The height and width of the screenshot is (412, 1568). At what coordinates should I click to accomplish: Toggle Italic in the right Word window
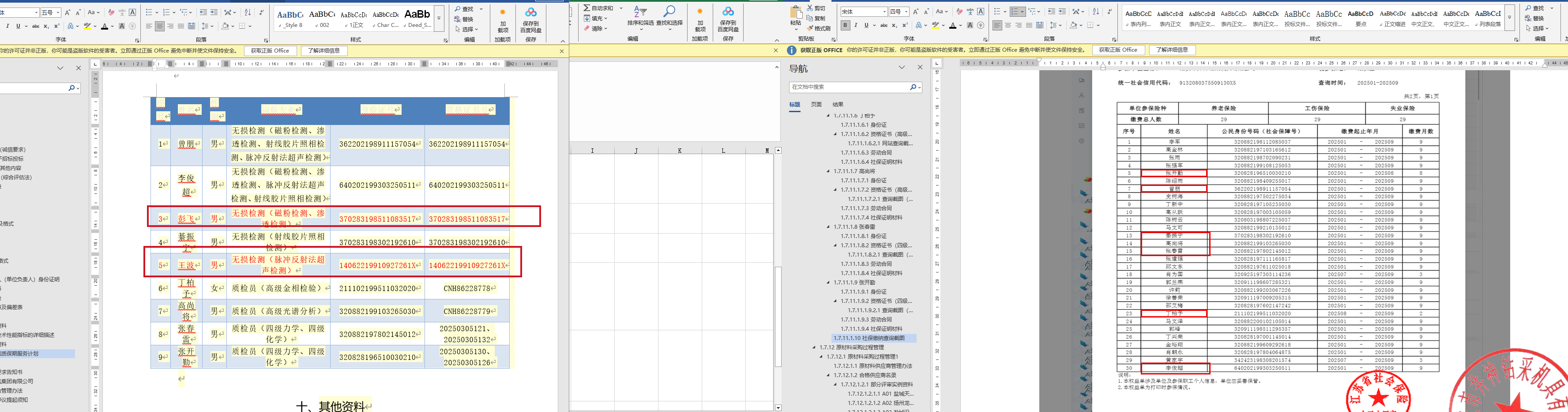pos(856,26)
